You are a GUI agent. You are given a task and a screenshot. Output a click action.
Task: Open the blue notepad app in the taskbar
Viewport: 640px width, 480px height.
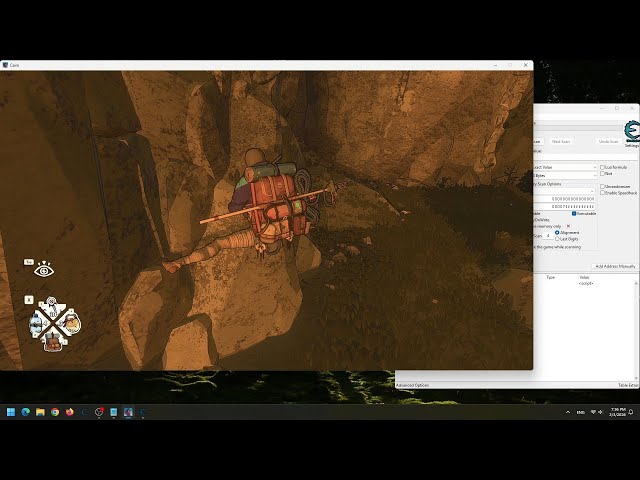pyautogui.click(x=114, y=412)
